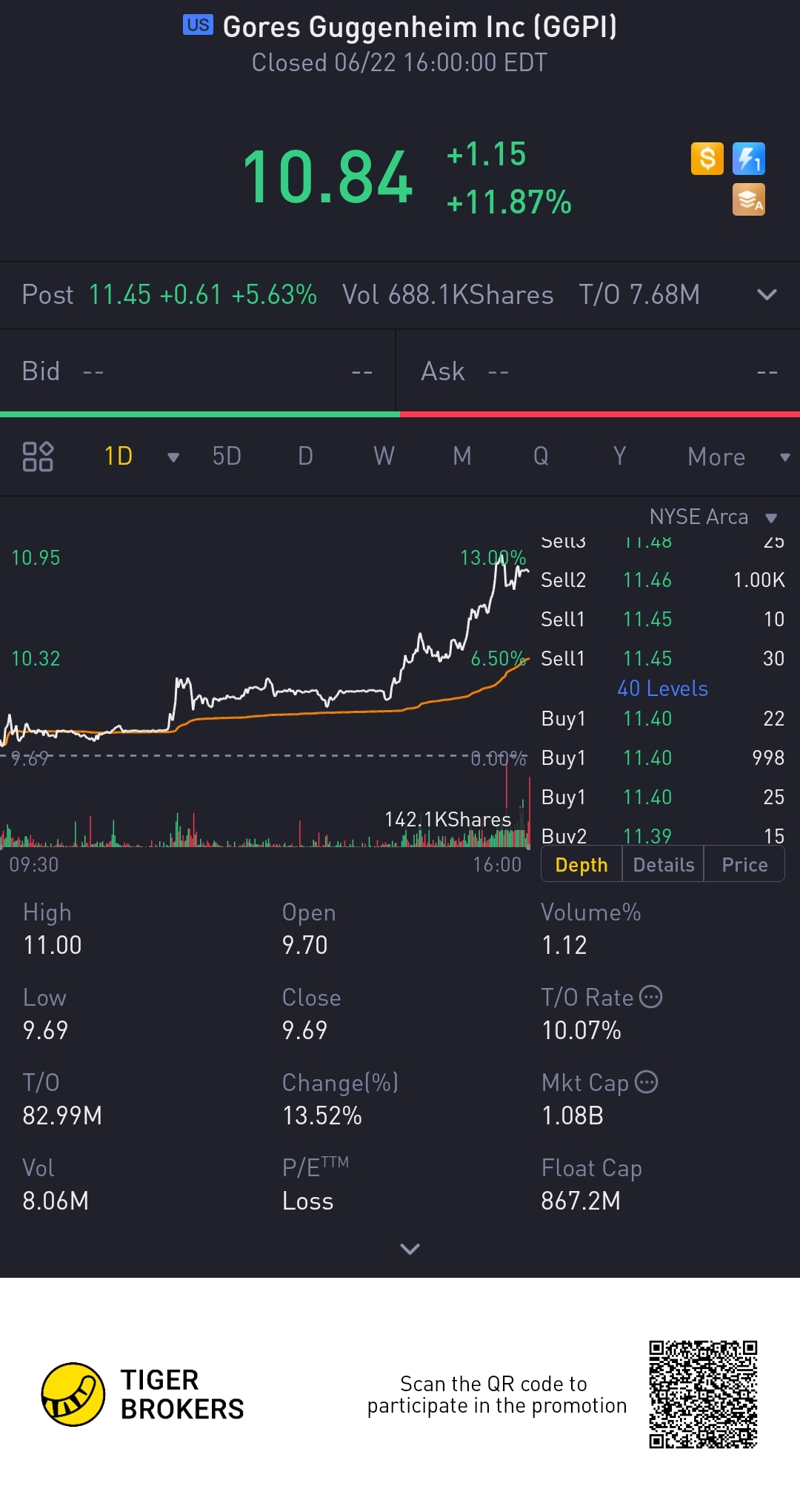Tap the Tiger Brokers logo
The image size is (800, 1512).
point(73,1394)
